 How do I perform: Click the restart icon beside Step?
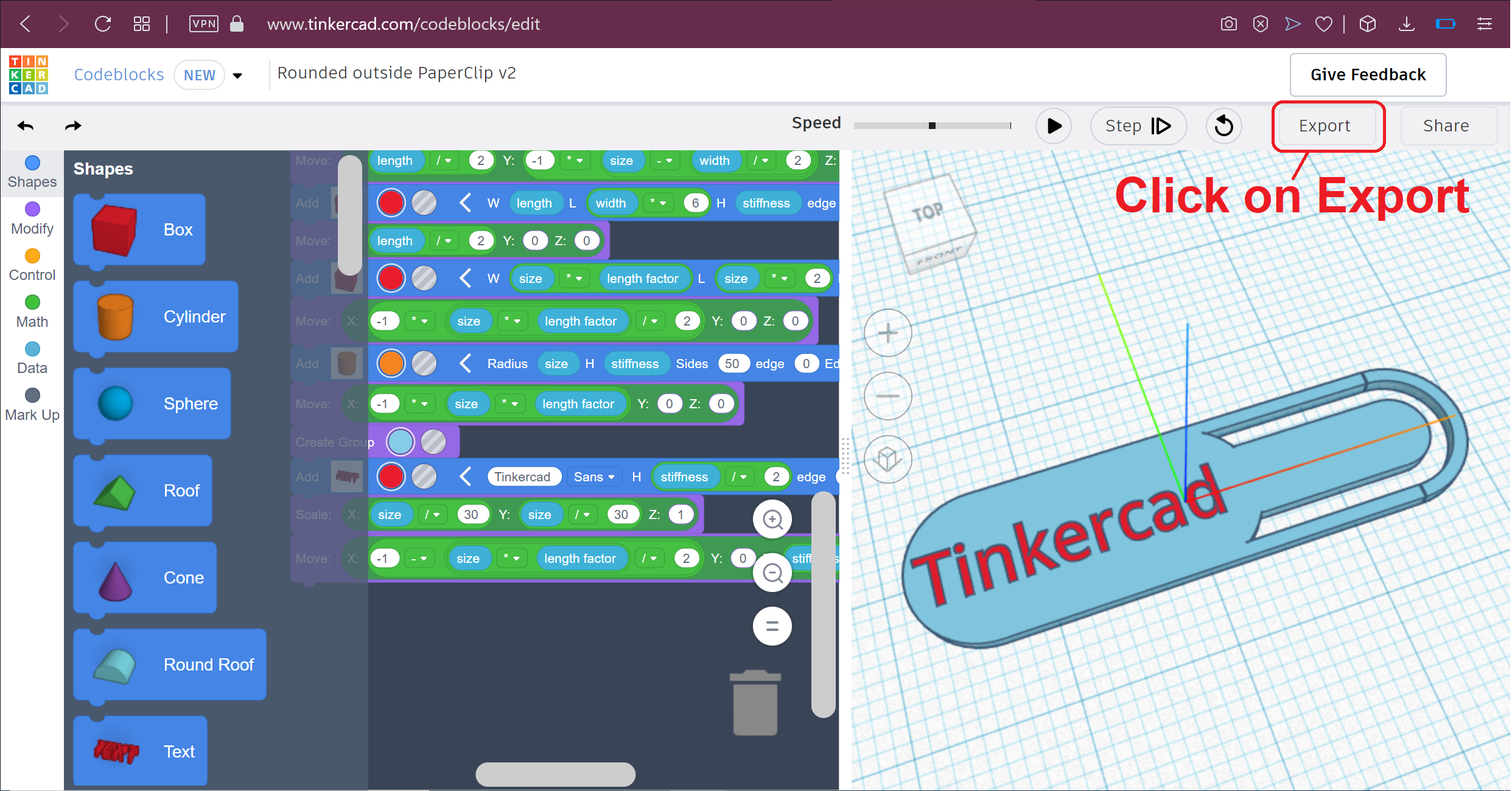tap(1223, 125)
